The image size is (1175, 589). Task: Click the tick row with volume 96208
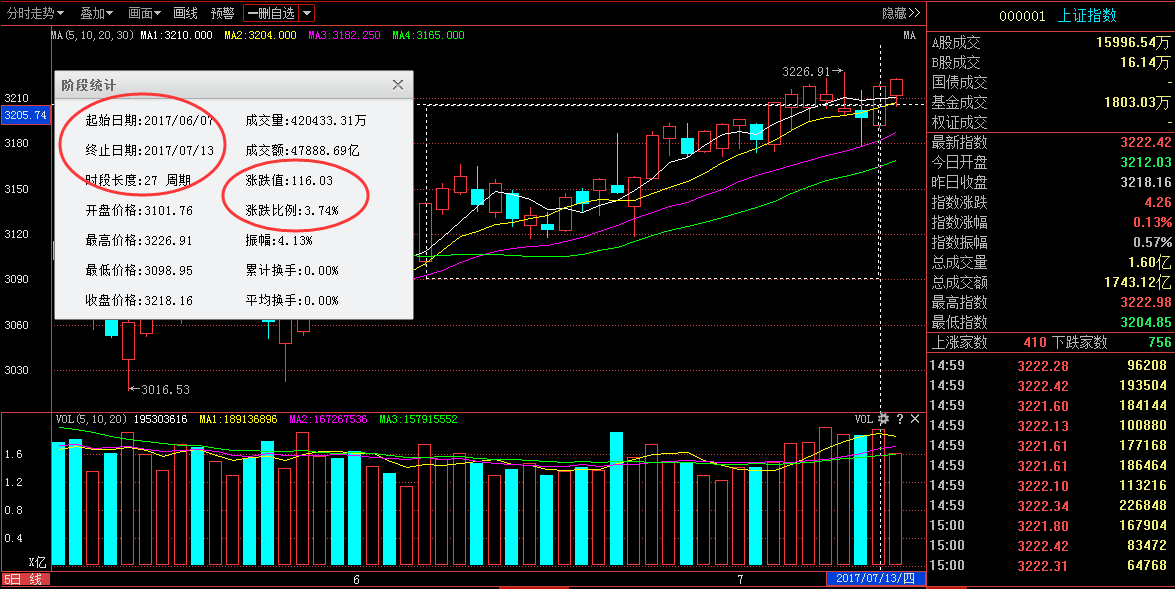click(1051, 366)
